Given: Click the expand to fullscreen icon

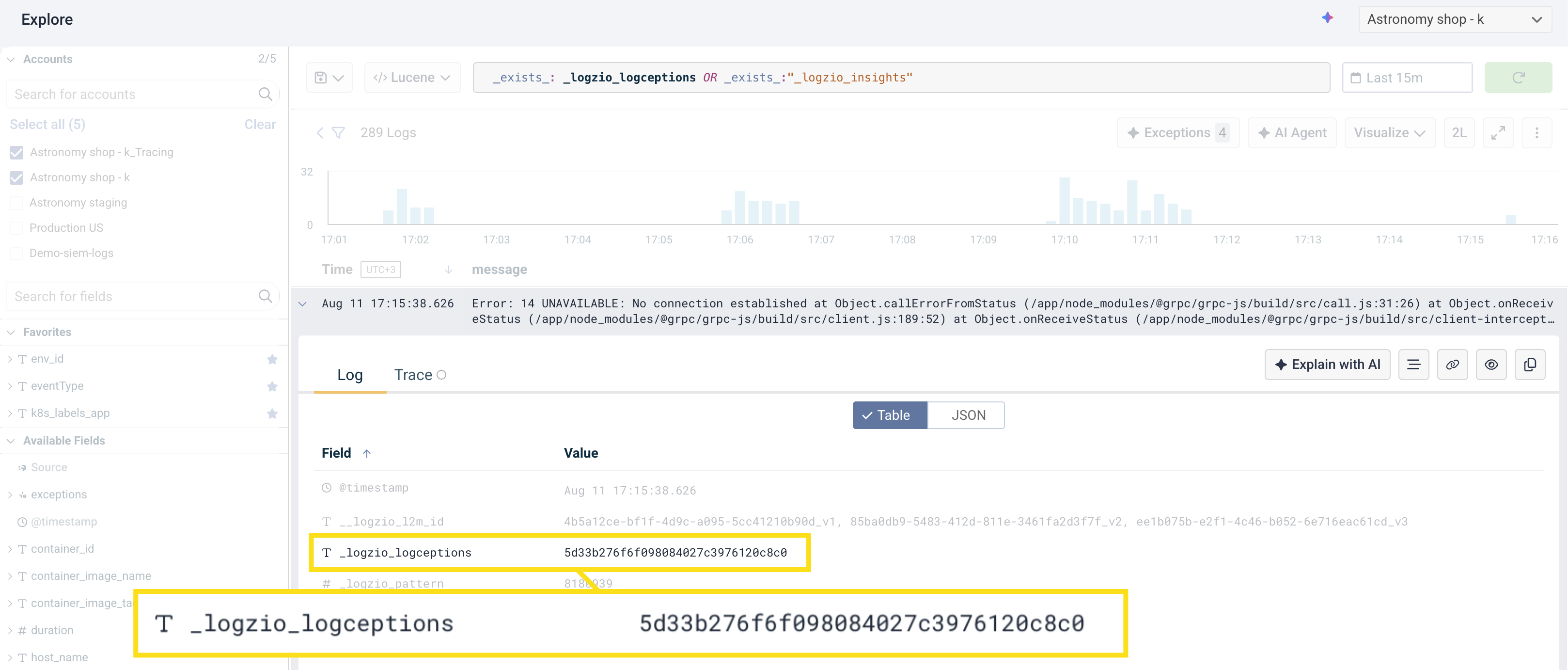Looking at the screenshot, I should coord(1498,133).
